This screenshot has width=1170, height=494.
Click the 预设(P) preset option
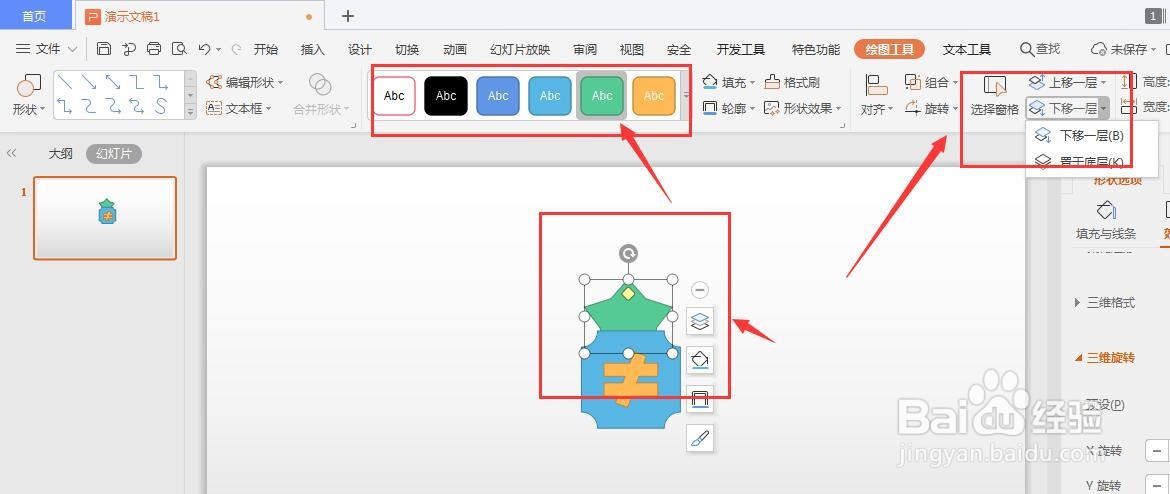click(x=1104, y=404)
